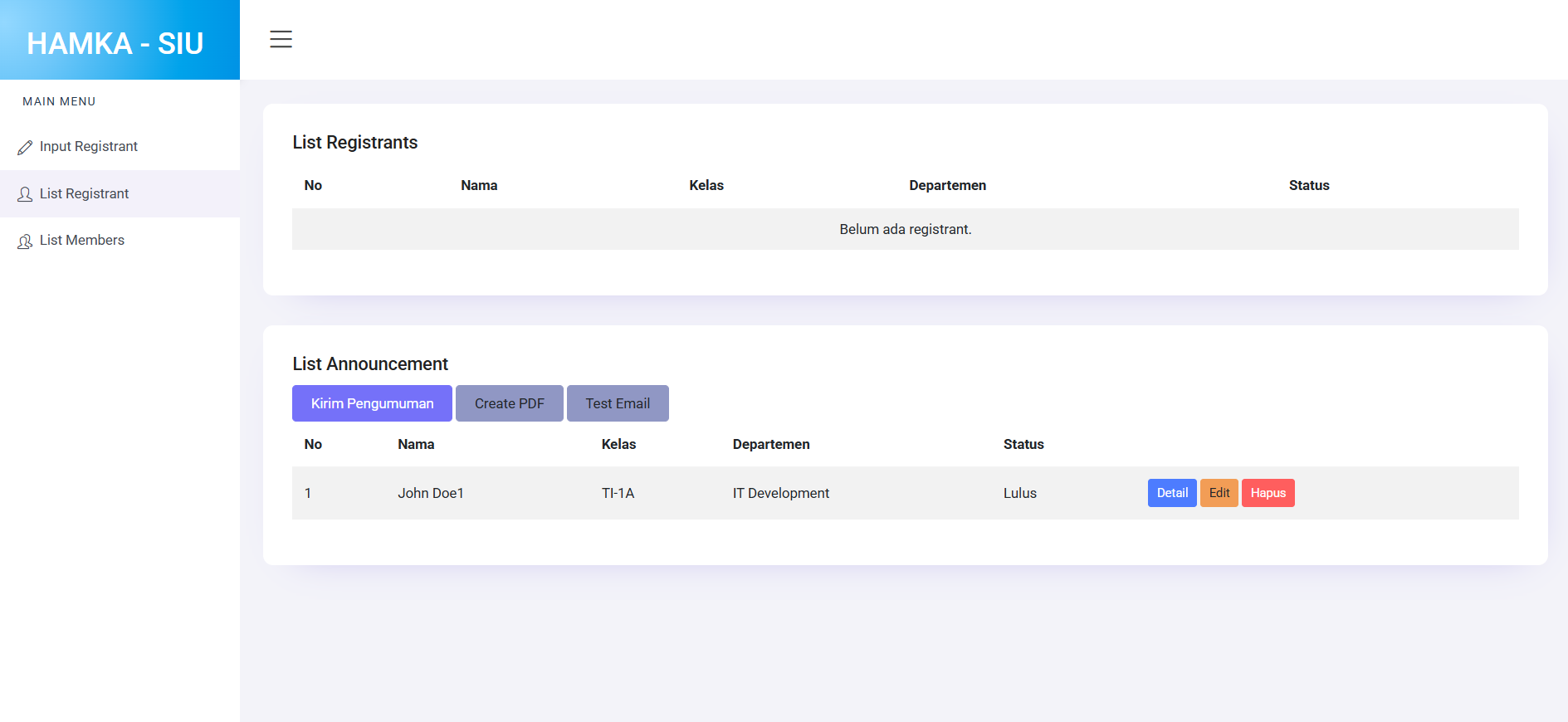Image resolution: width=1568 pixels, height=722 pixels.
Task: Toggle the hamburger sidebar menu icon
Action: coord(281,39)
